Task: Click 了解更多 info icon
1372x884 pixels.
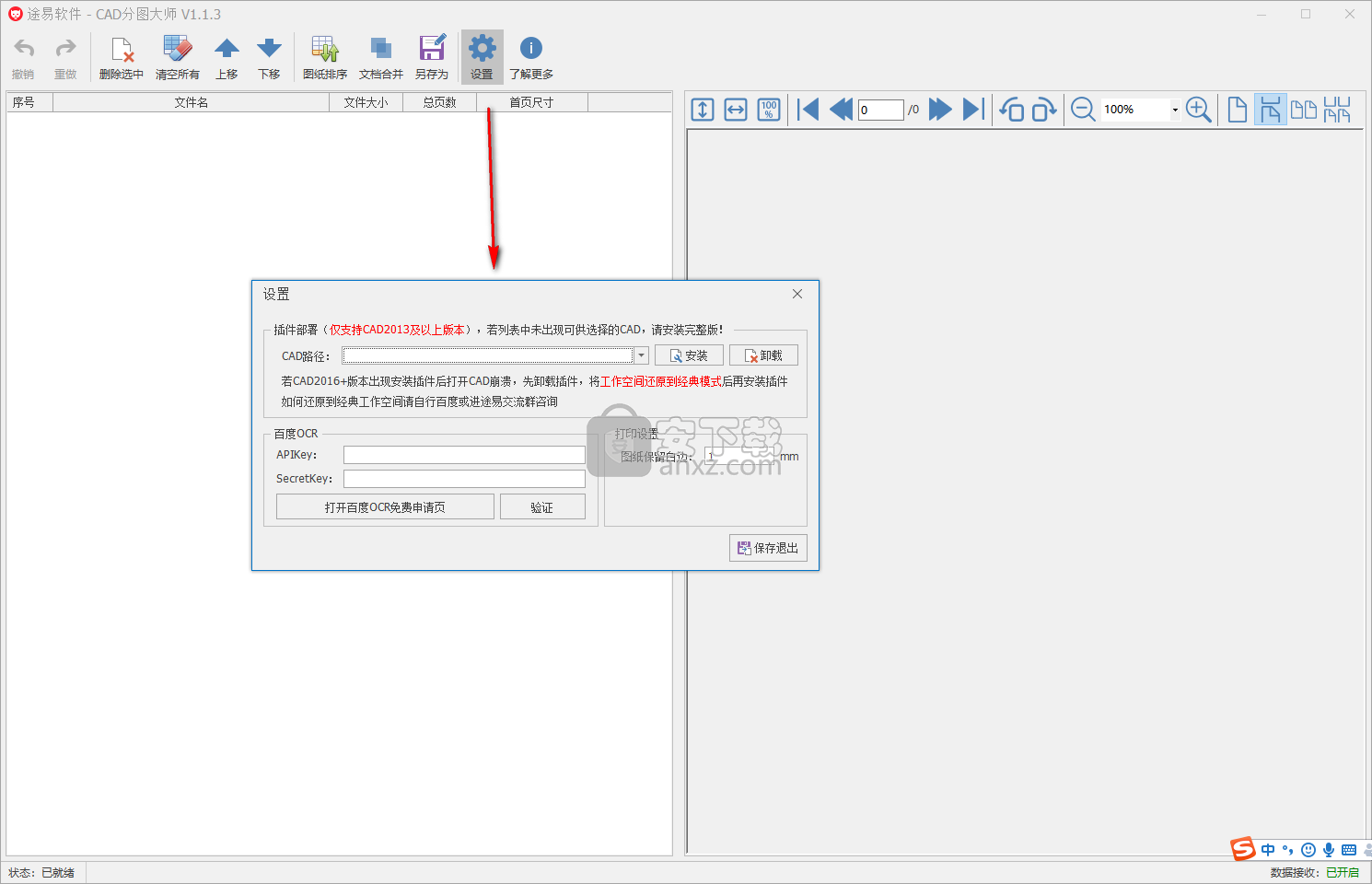Action: pos(531,58)
